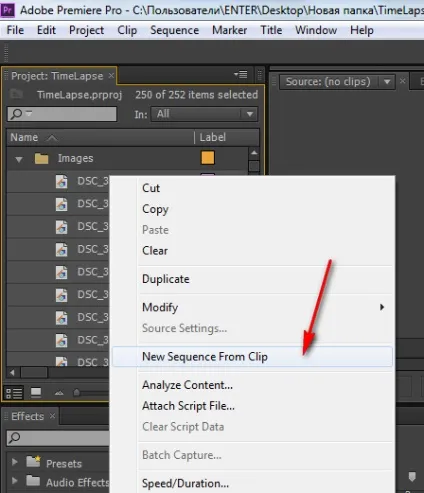Click the first DSC image file icon
This screenshot has width=424, height=493.
61,181
